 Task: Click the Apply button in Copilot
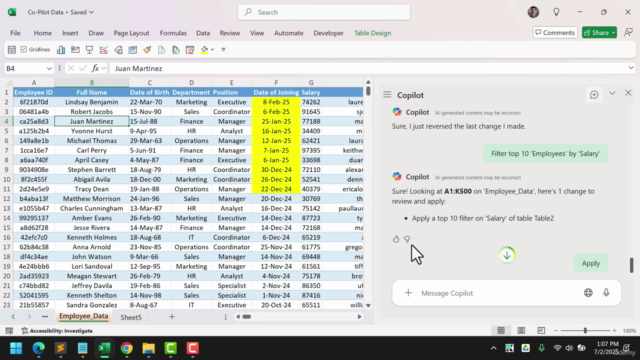(x=591, y=263)
